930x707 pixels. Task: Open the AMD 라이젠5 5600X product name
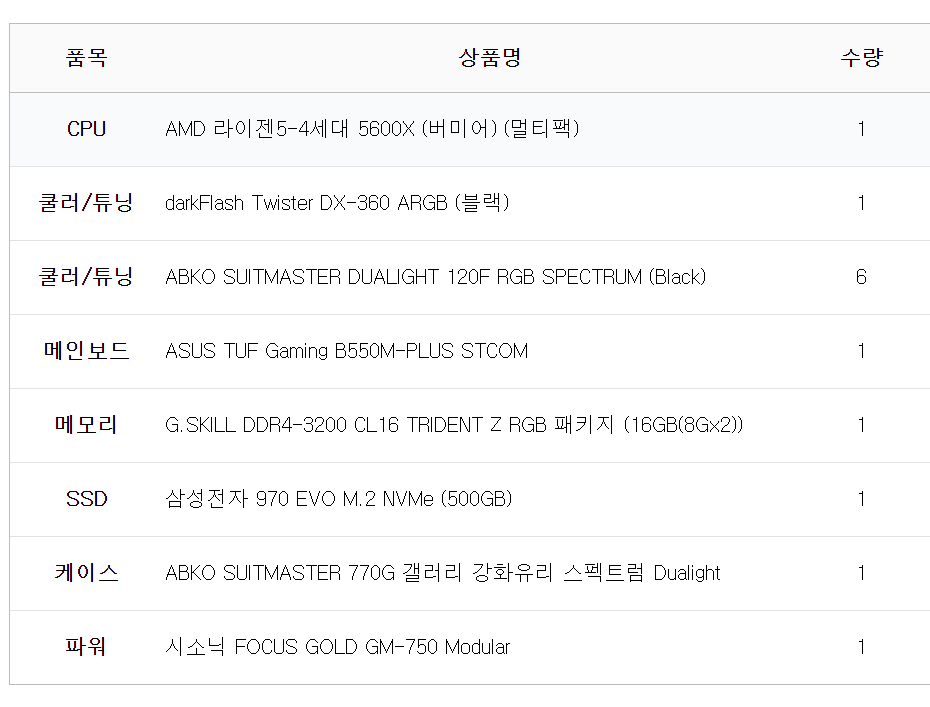coord(372,129)
